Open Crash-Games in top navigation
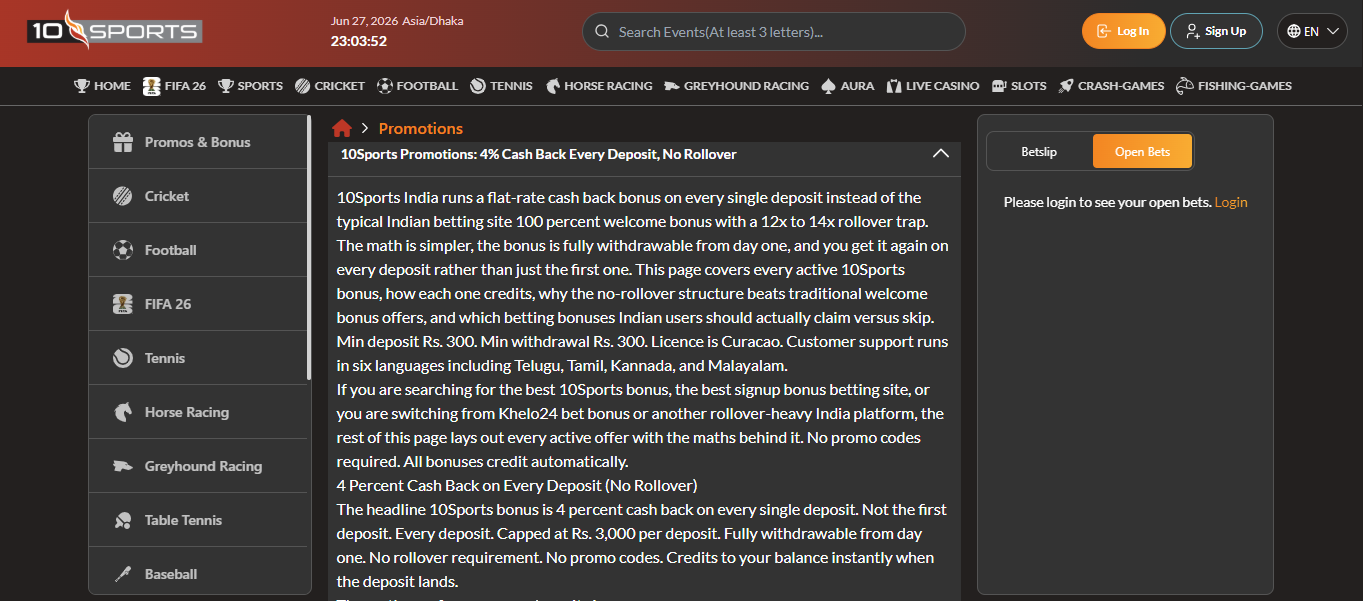 [x=1111, y=86]
